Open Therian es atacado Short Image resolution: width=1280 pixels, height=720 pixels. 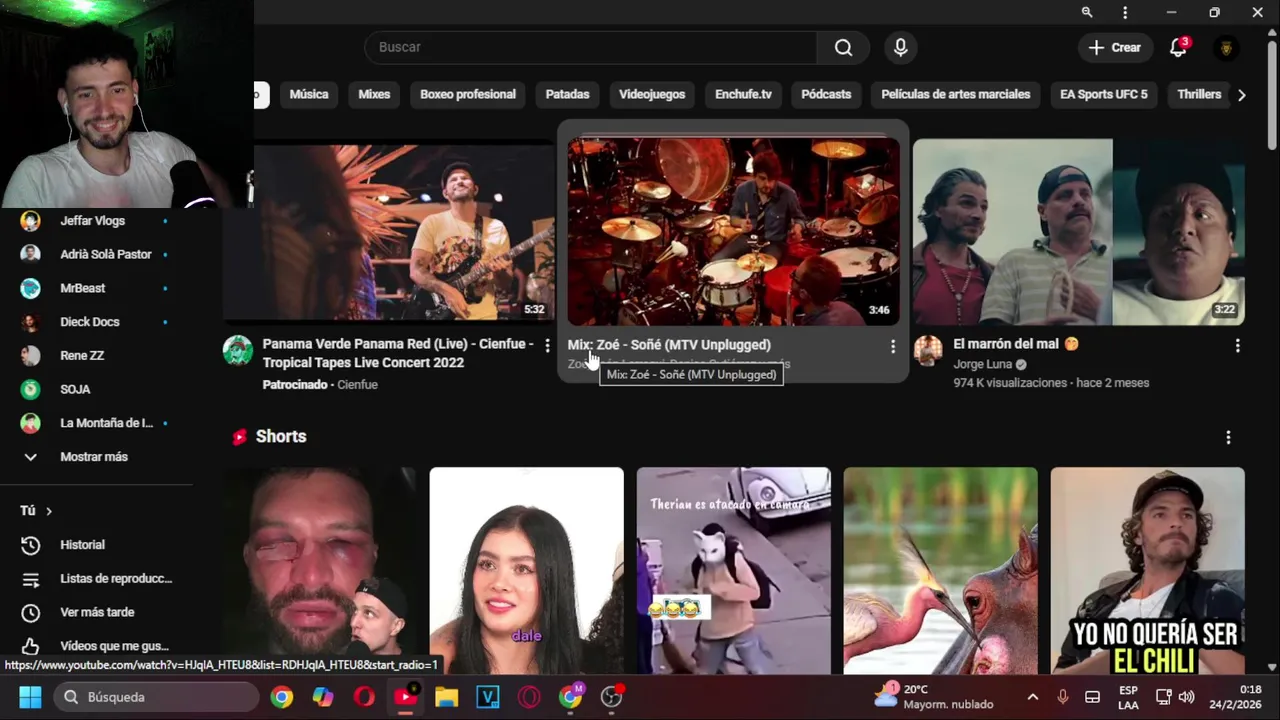(x=733, y=570)
